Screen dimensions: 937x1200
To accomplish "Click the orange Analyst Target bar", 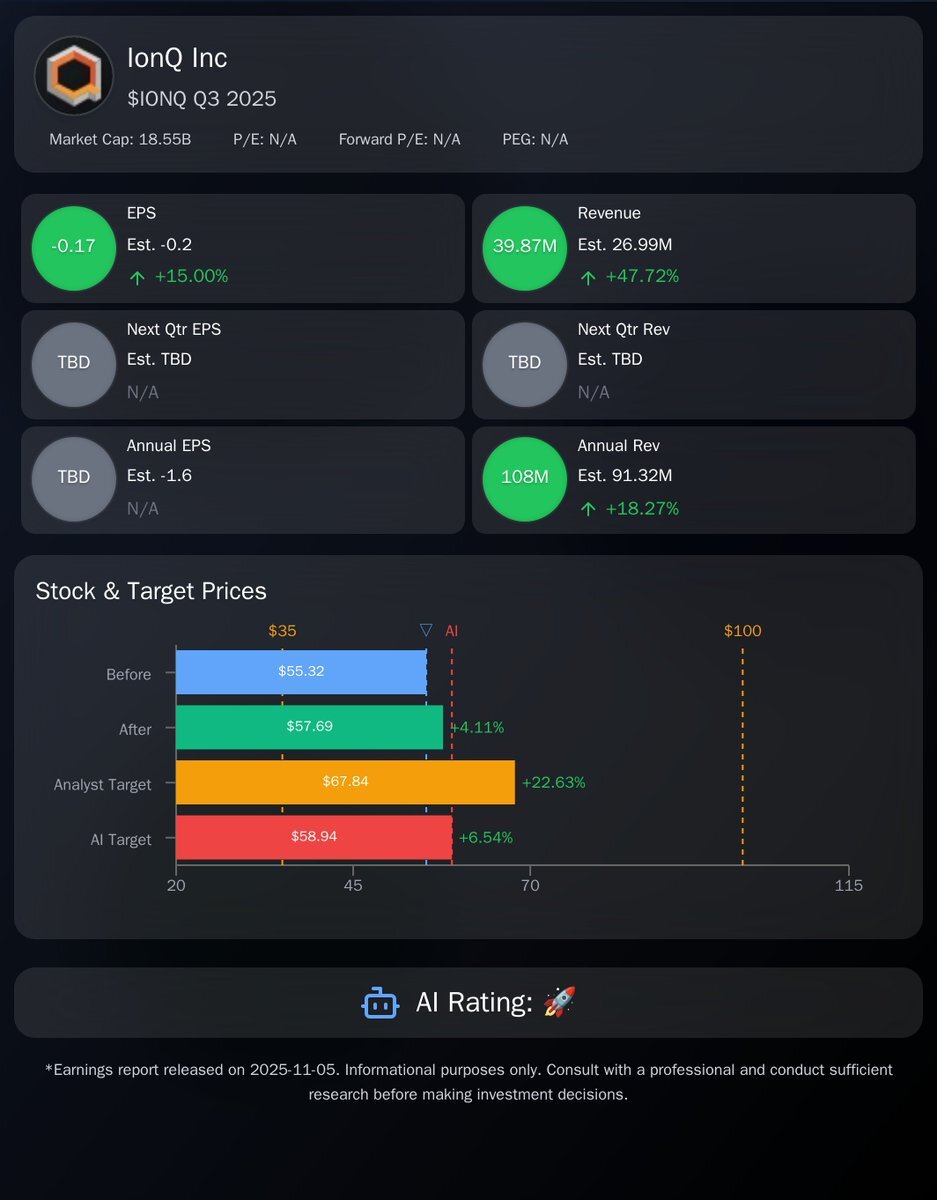I will [x=345, y=782].
